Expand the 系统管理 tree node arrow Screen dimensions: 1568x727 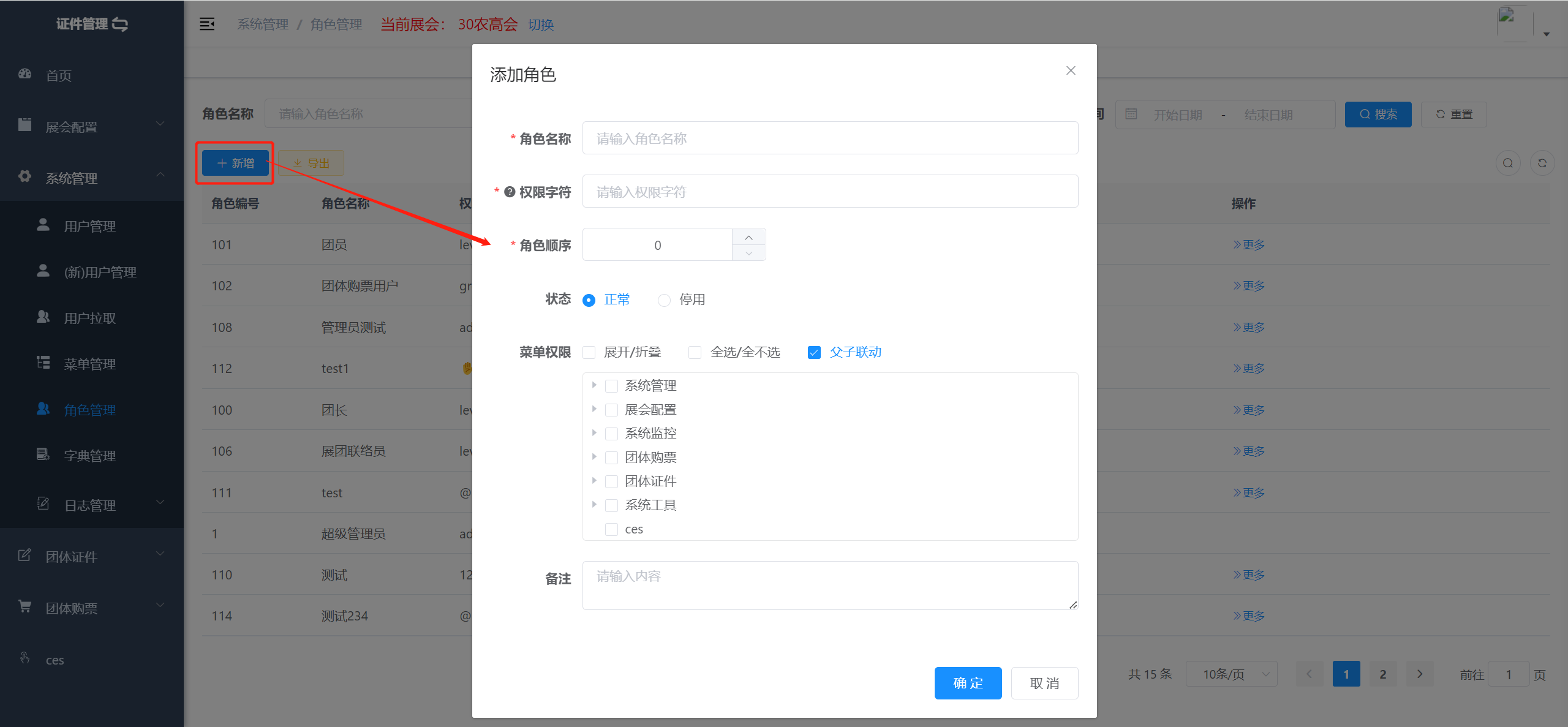(x=594, y=385)
